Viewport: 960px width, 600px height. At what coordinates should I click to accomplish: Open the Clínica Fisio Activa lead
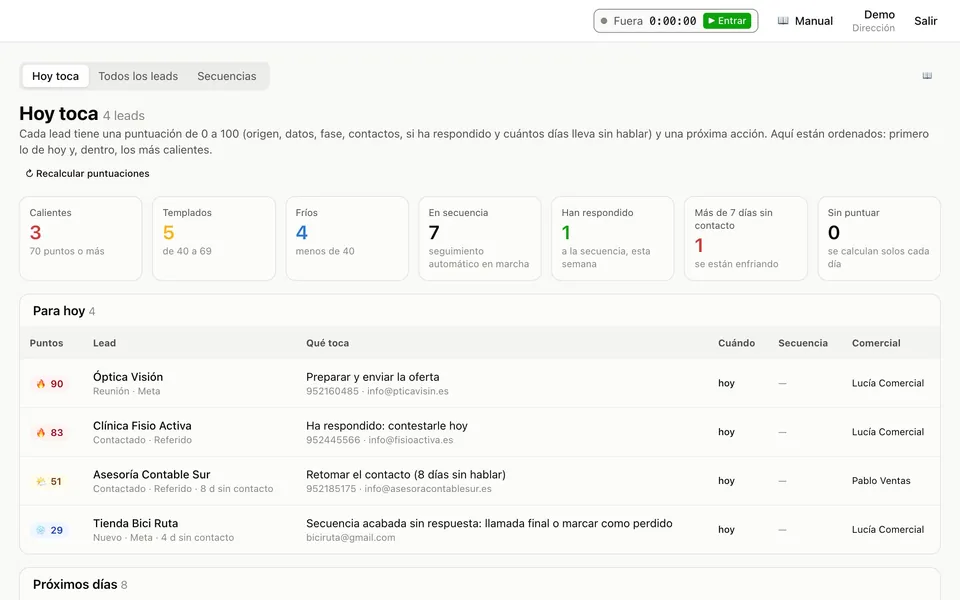click(x=142, y=426)
